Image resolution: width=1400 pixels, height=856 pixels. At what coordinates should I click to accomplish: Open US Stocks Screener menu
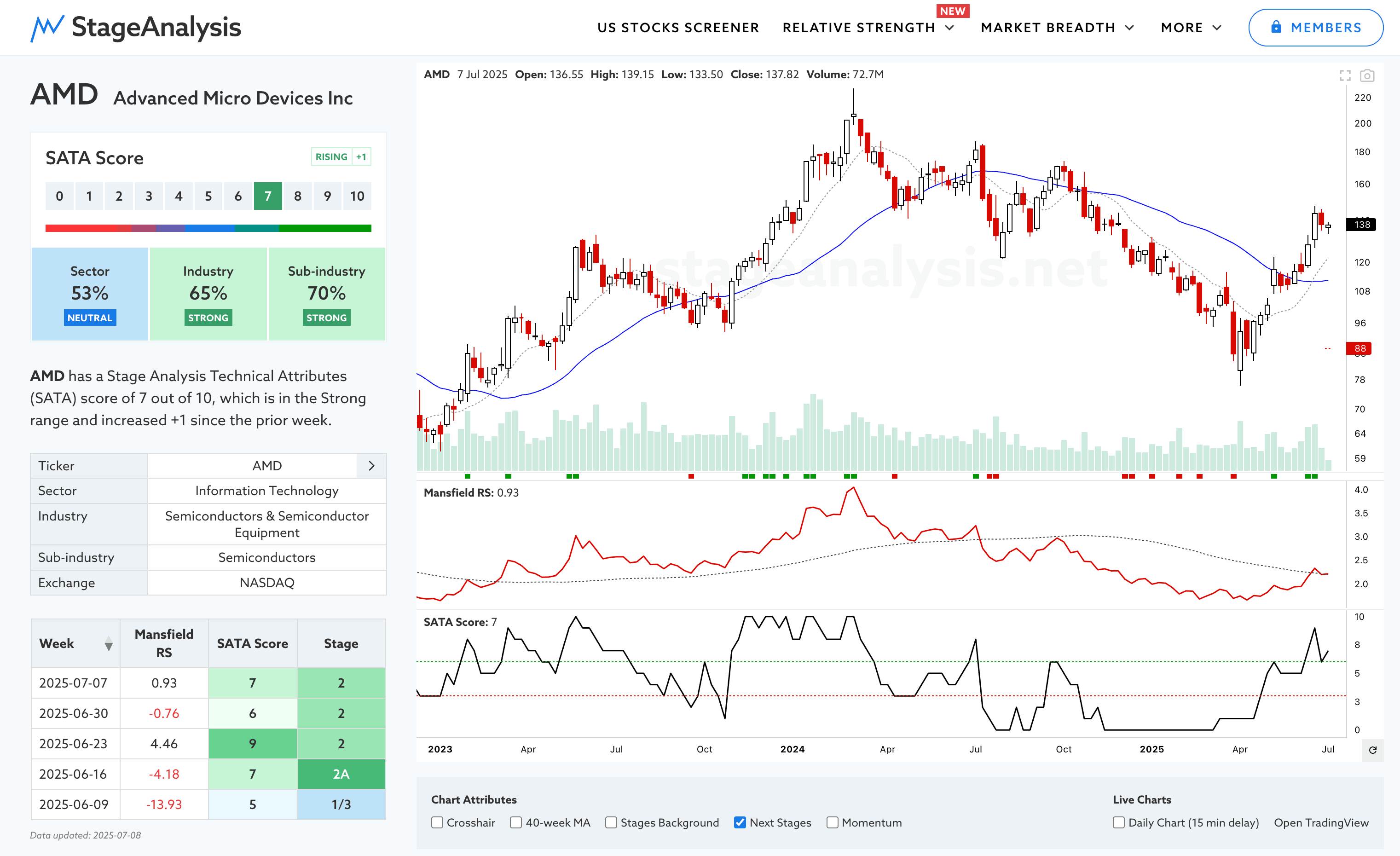point(678,28)
